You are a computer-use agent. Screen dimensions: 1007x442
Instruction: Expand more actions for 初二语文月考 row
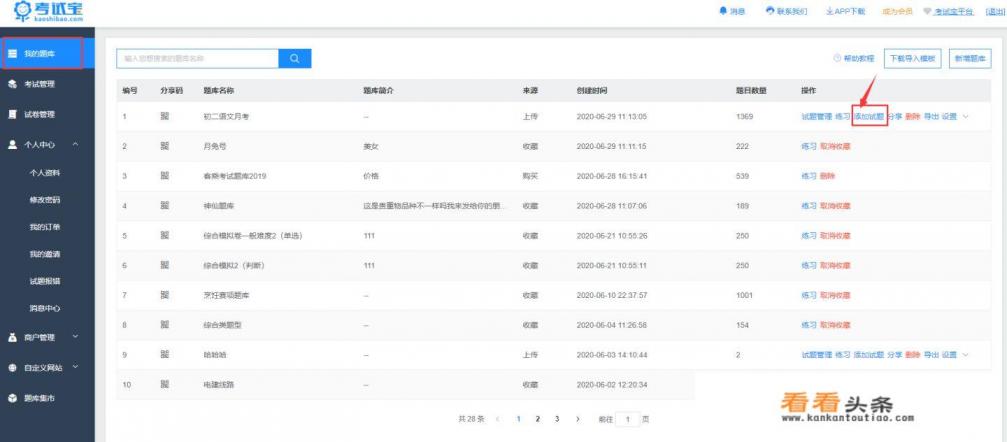point(965,117)
